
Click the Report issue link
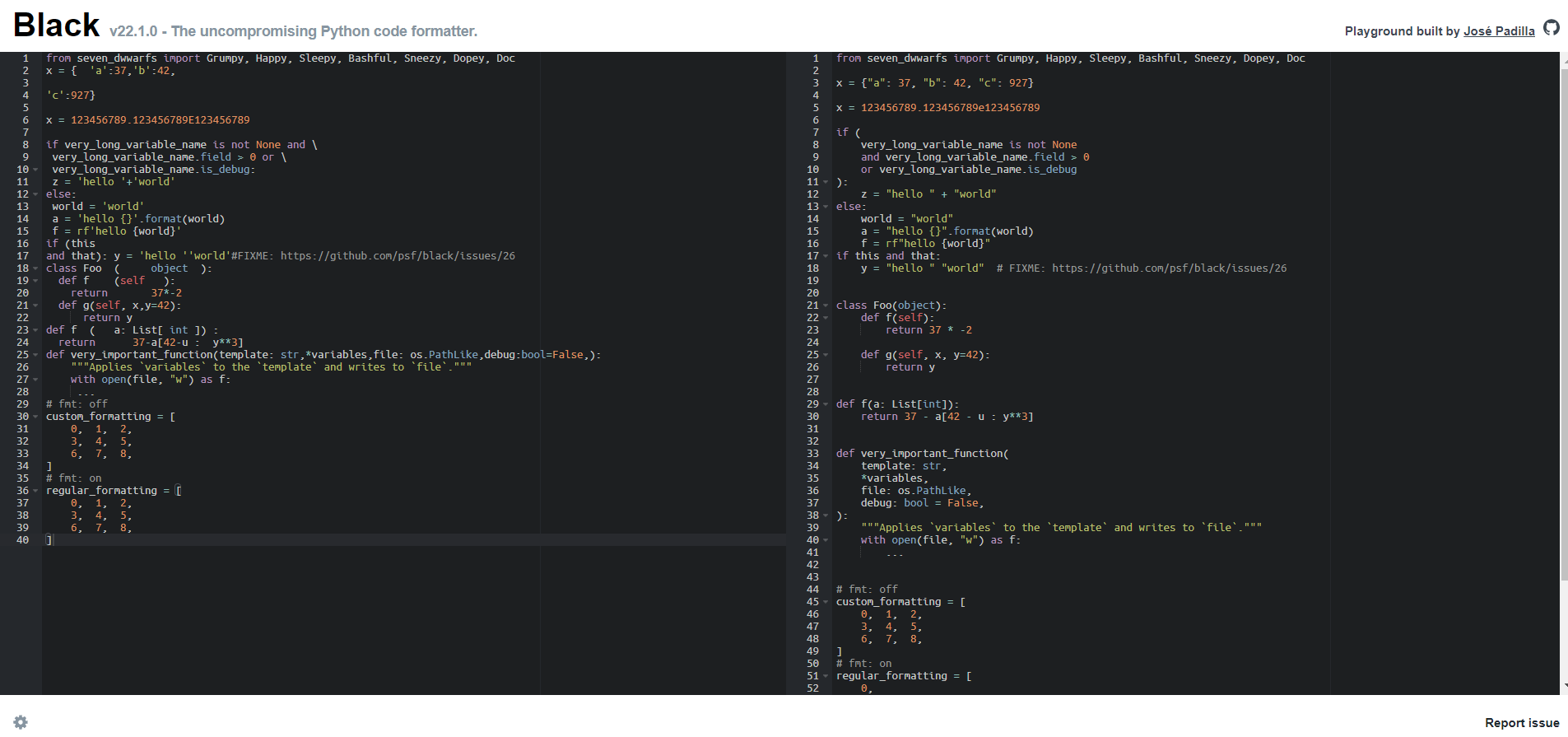click(1522, 723)
